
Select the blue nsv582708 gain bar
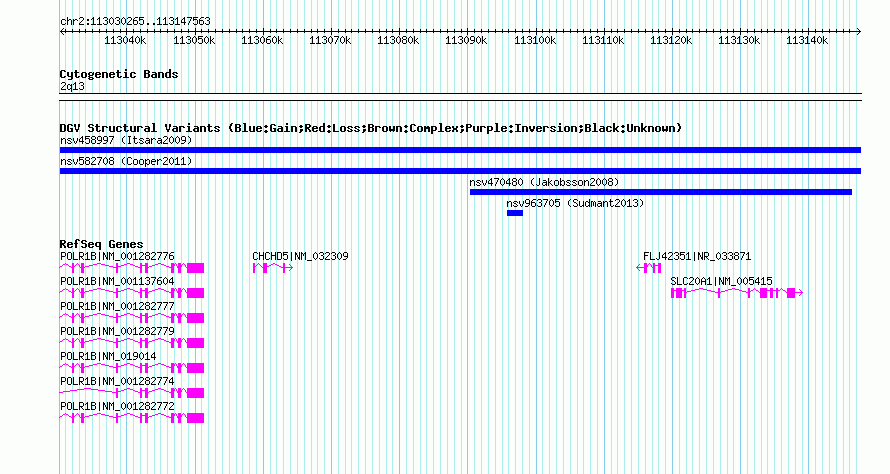pos(460,171)
